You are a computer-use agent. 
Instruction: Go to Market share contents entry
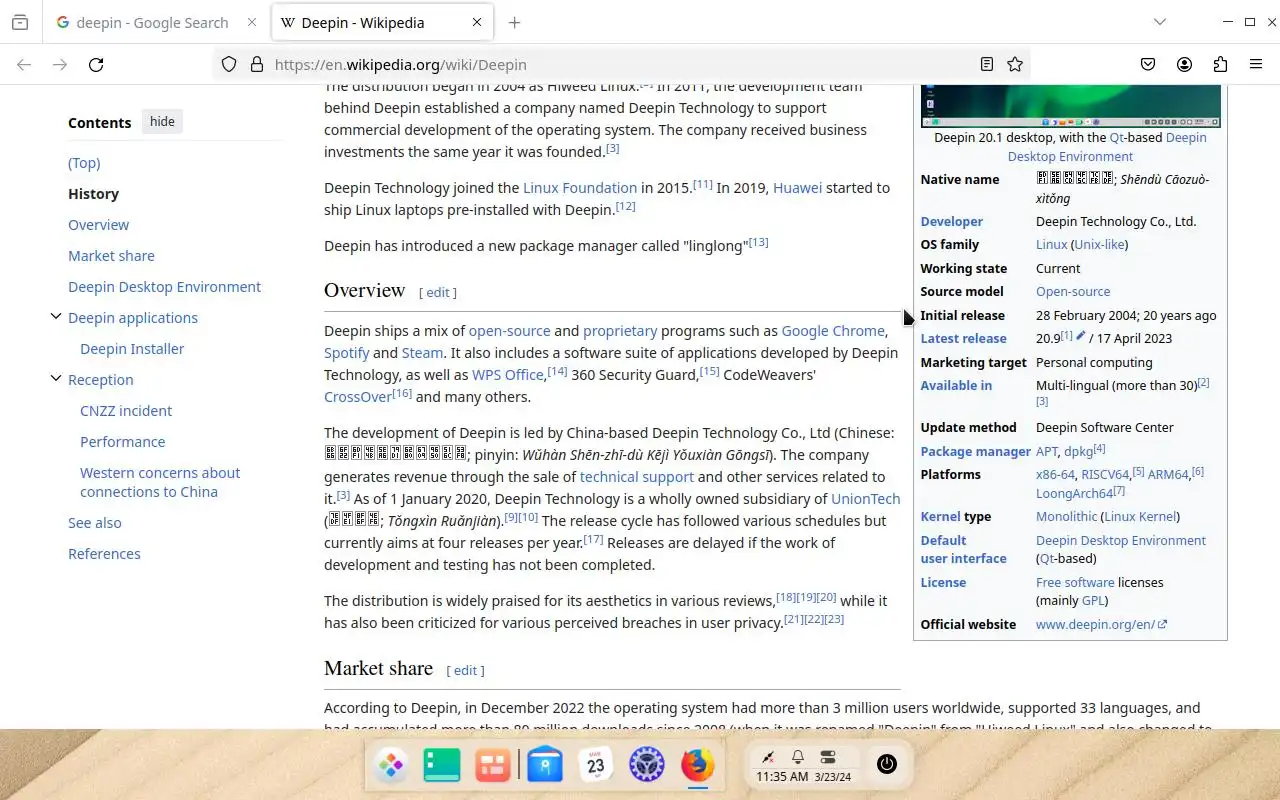click(x=111, y=256)
